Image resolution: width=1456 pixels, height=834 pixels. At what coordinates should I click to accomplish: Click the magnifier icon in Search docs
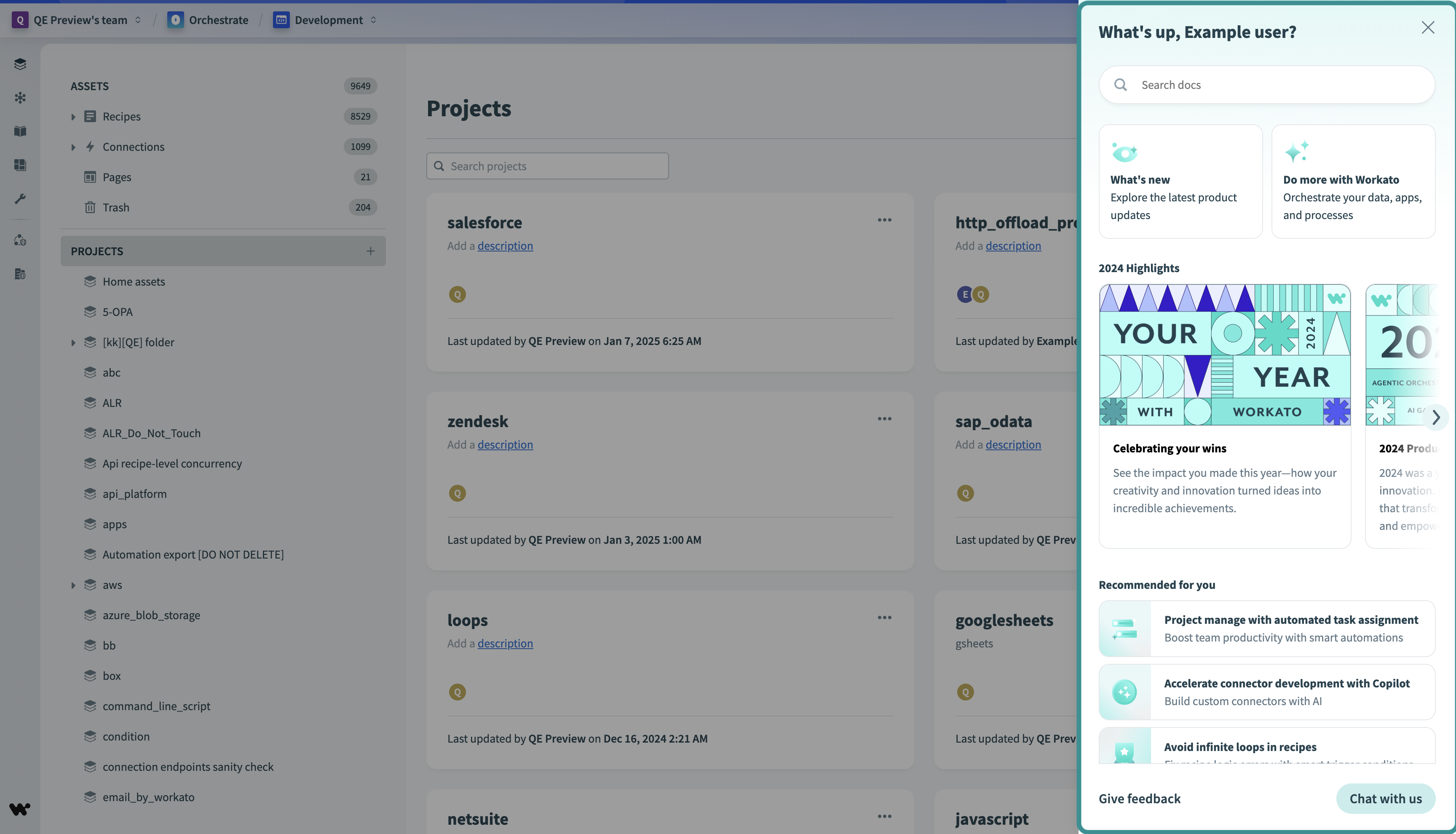pyautogui.click(x=1120, y=85)
